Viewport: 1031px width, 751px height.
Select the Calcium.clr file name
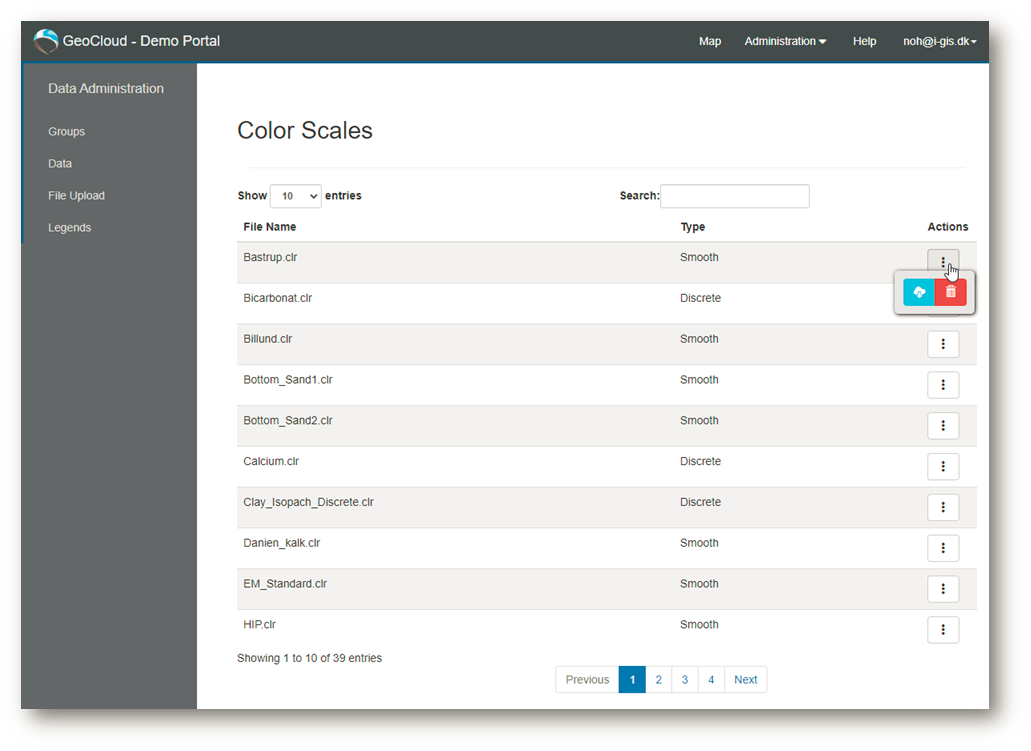point(271,461)
